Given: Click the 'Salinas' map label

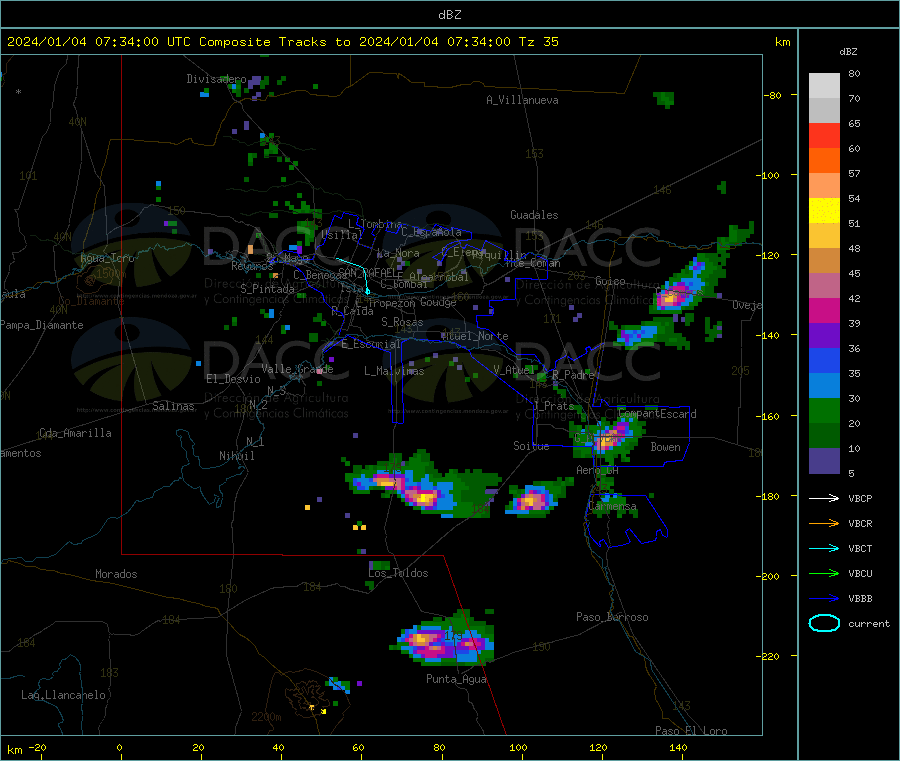Looking at the screenshot, I should coord(173,406).
